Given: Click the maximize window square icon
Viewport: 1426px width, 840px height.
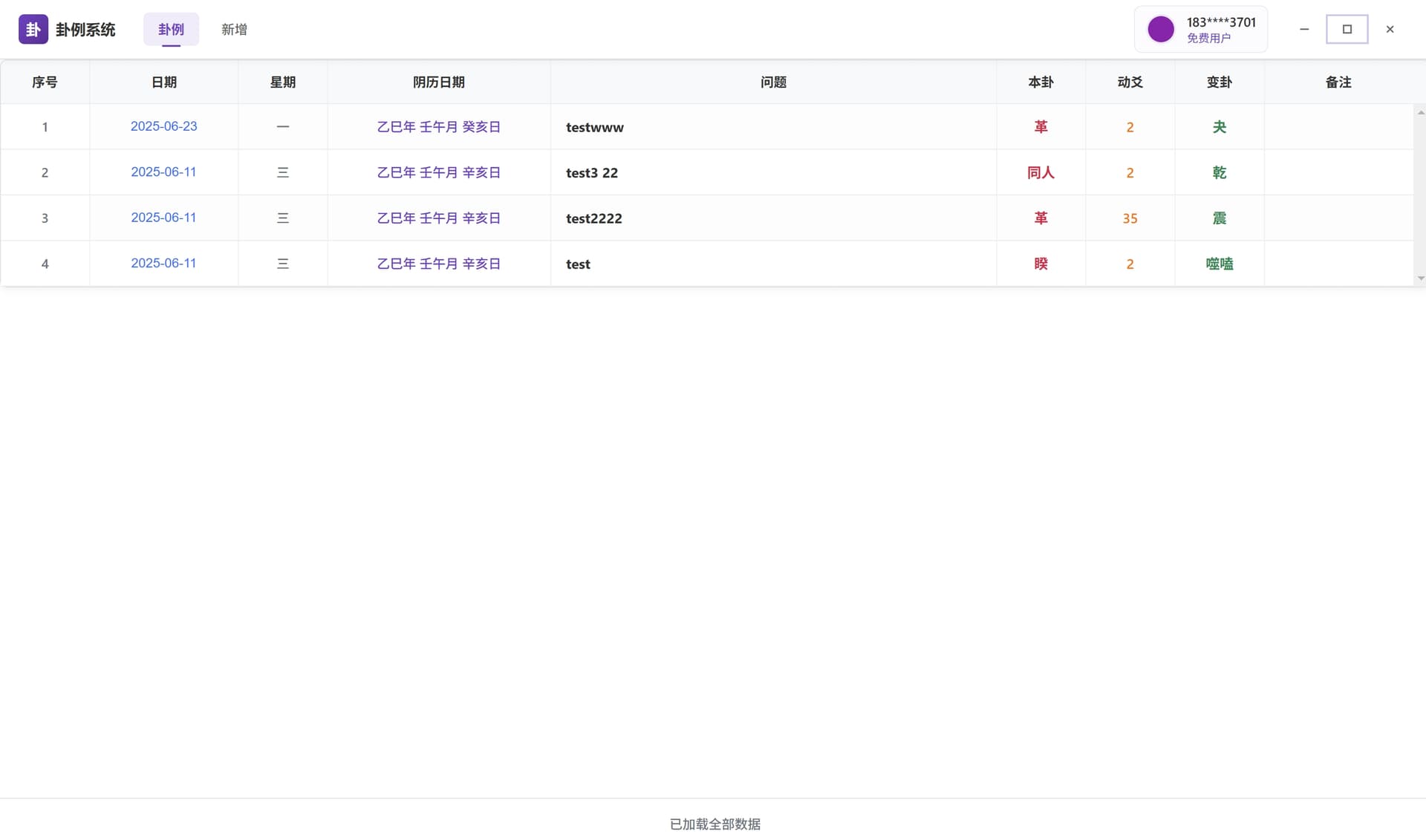Looking at the screenshot, I should coord(1347,29).
